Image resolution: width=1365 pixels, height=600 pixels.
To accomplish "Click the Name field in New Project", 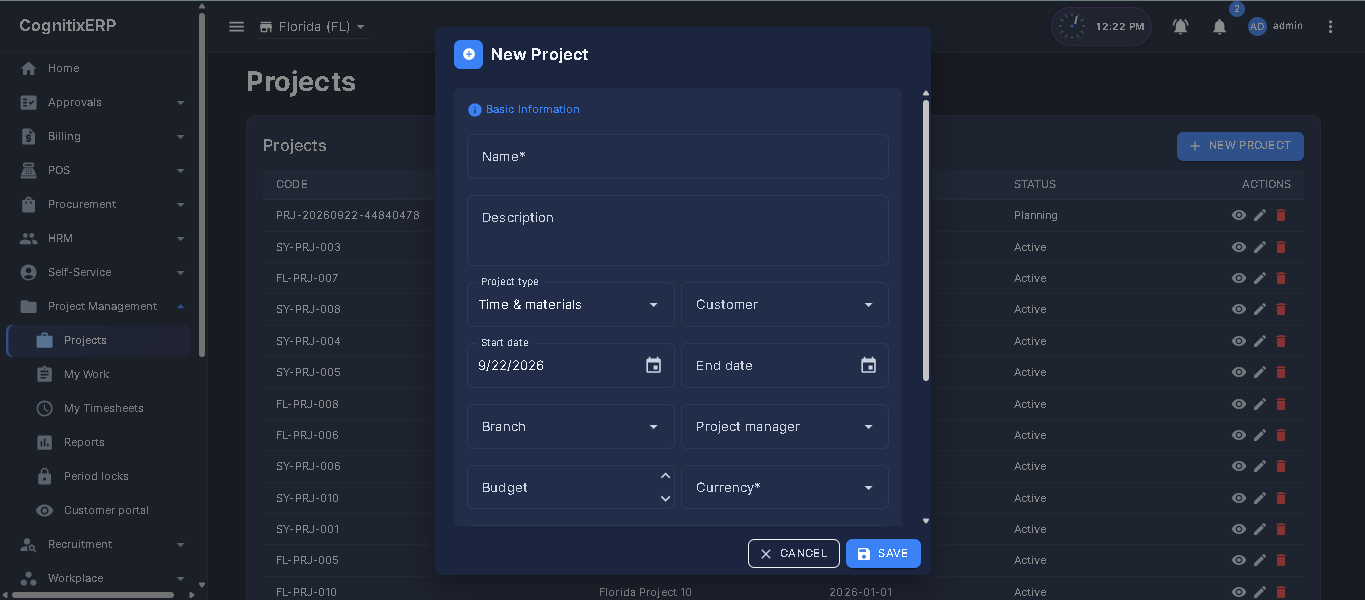I will (678, 157).
